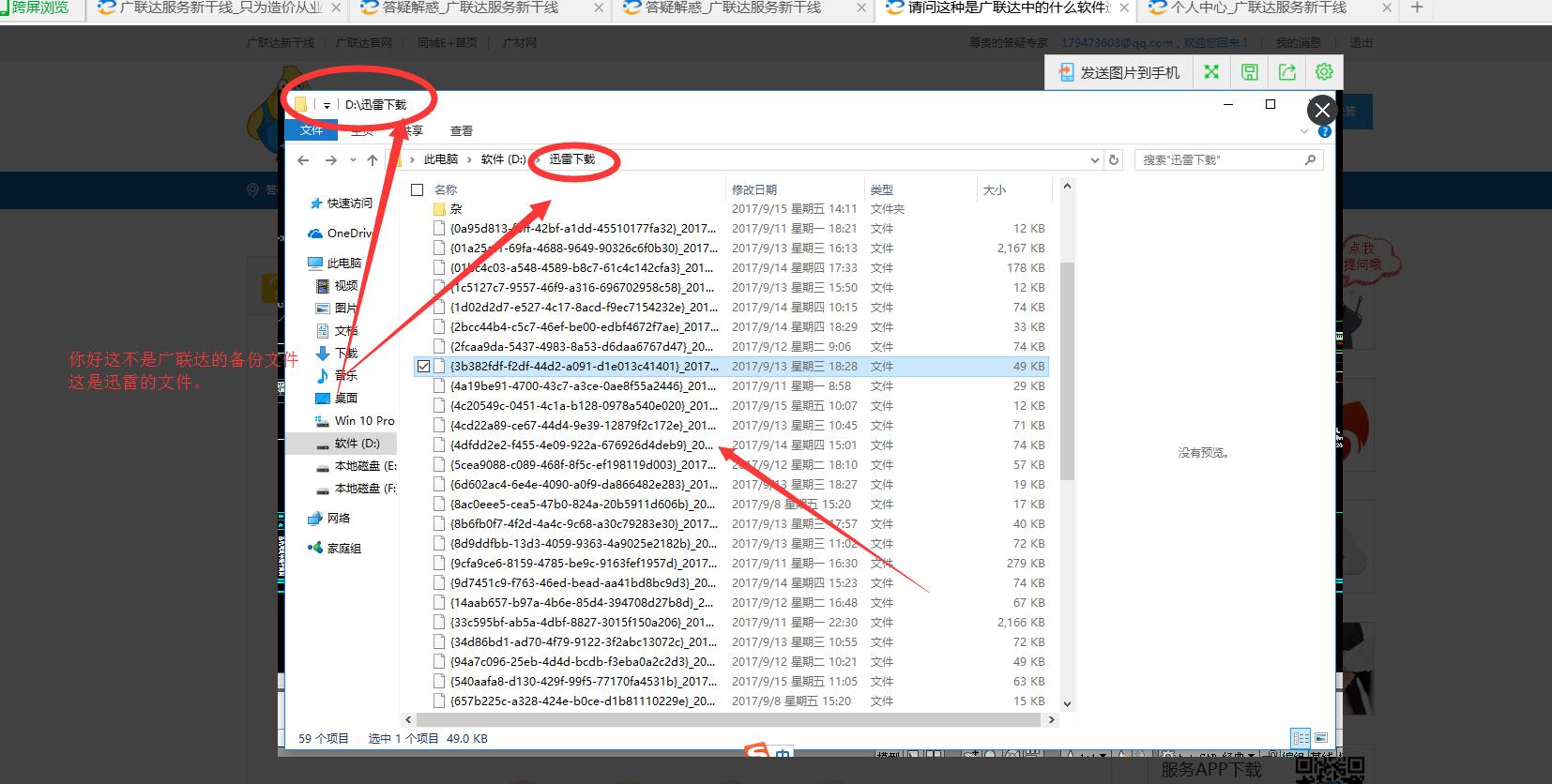The width and height of the screenshot is (1552, 784).
Task: Expand the ribbon with the chevron
Action: [1304, 132]
